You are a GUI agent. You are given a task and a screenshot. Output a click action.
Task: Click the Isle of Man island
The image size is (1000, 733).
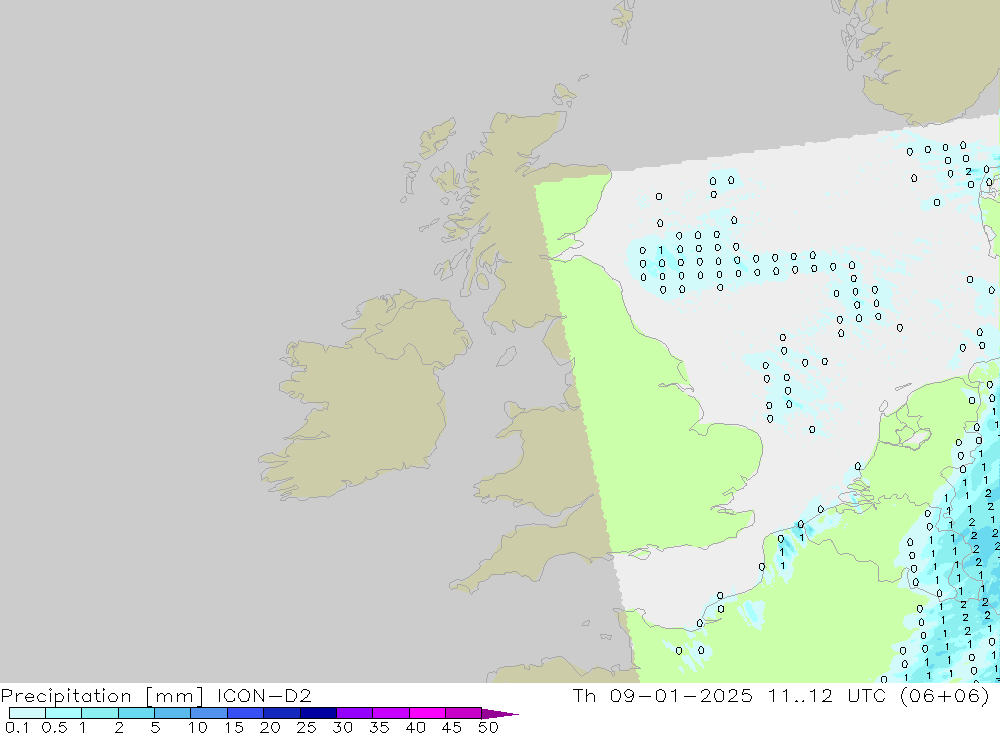point(506,355)
